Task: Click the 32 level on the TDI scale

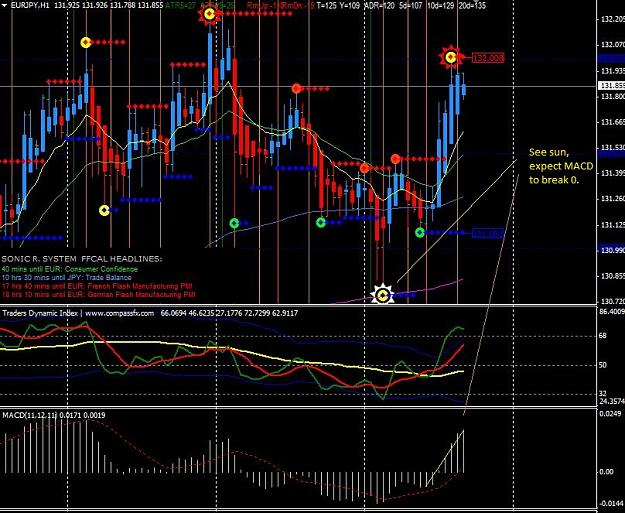Action: coord(603,394)
